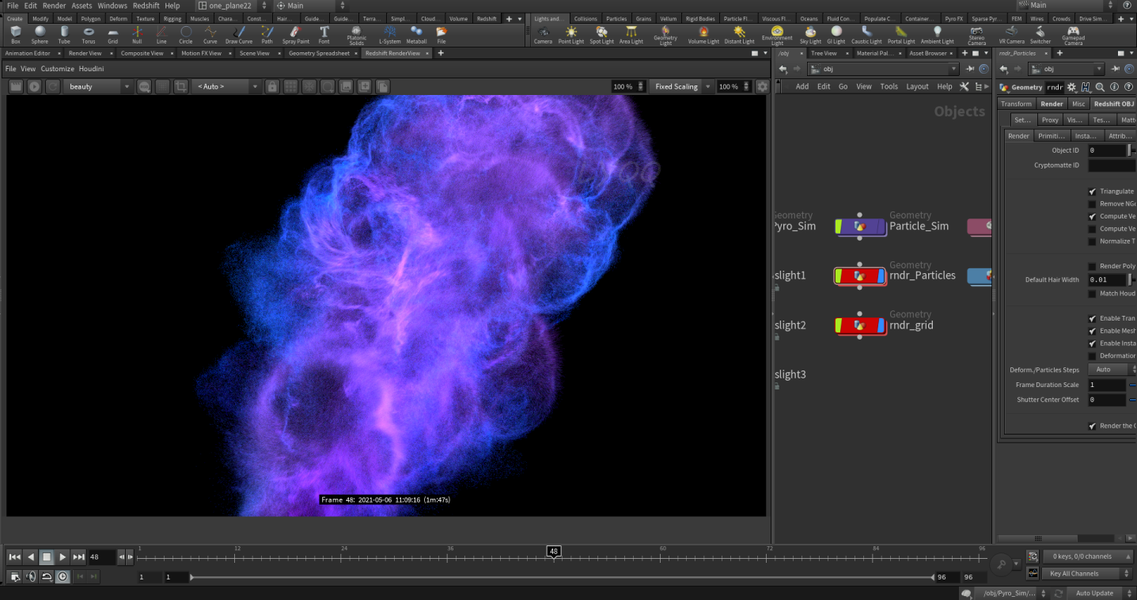Create a Spot Light from the shelf
The image size is (1137, 600).
pyautogui.click(x=601, y=35)
